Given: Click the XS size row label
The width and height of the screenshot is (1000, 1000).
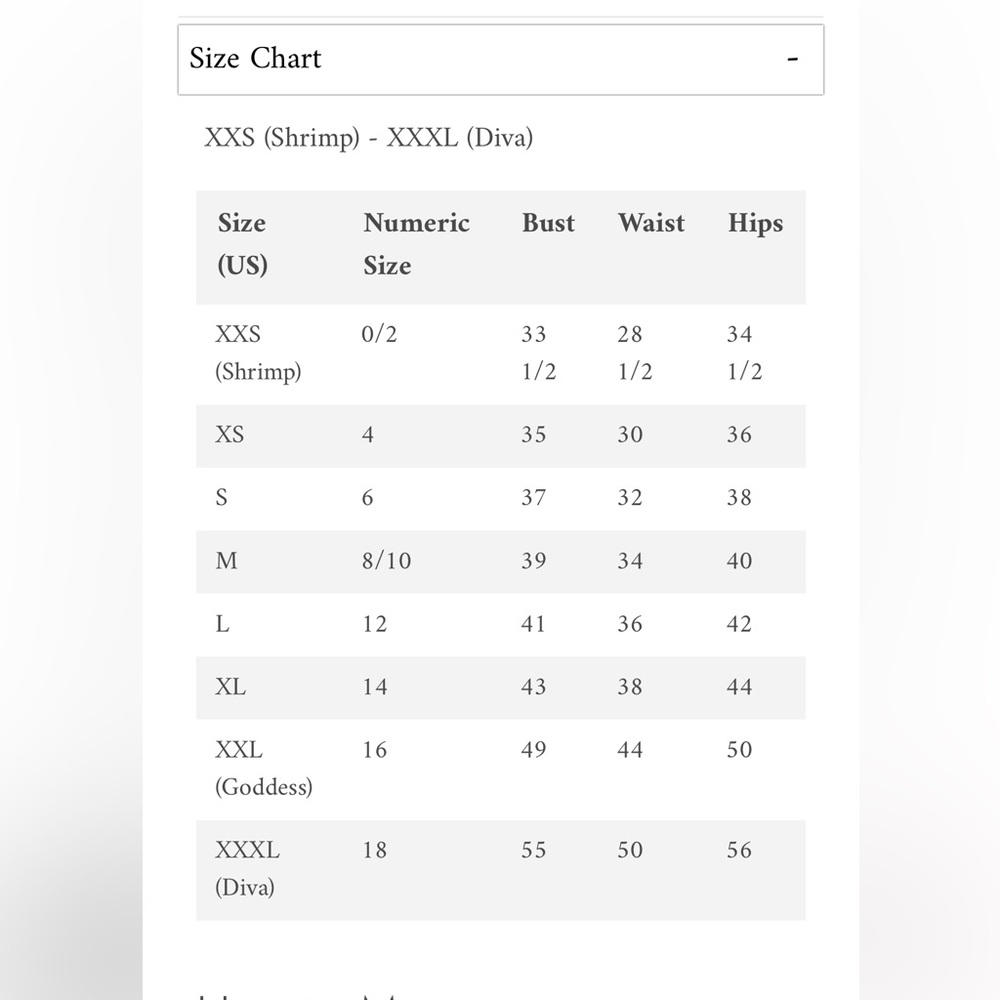Looking at the screenshot, I should coord(230,435).
